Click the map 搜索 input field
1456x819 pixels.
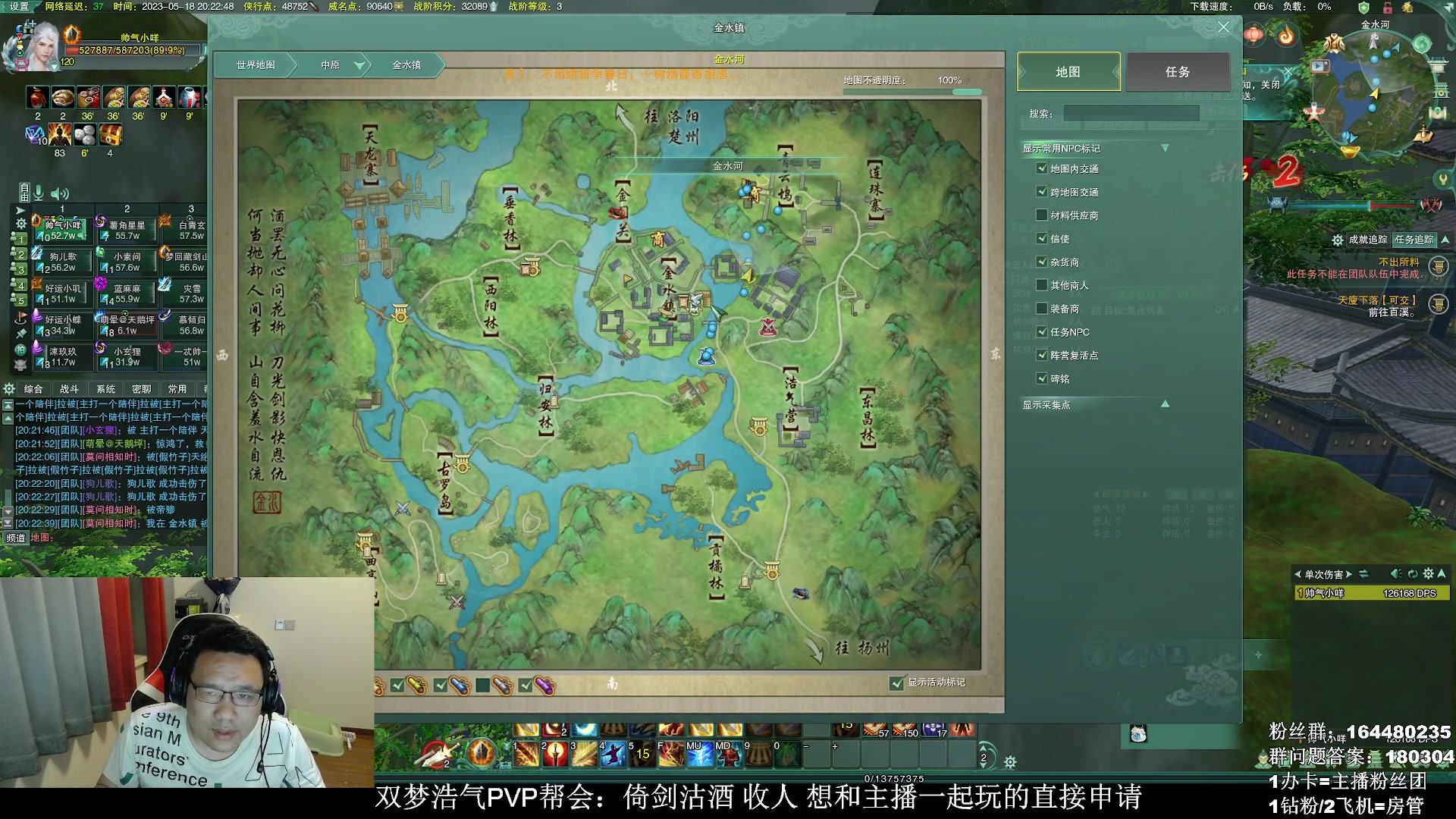[x=1131, y=113]
